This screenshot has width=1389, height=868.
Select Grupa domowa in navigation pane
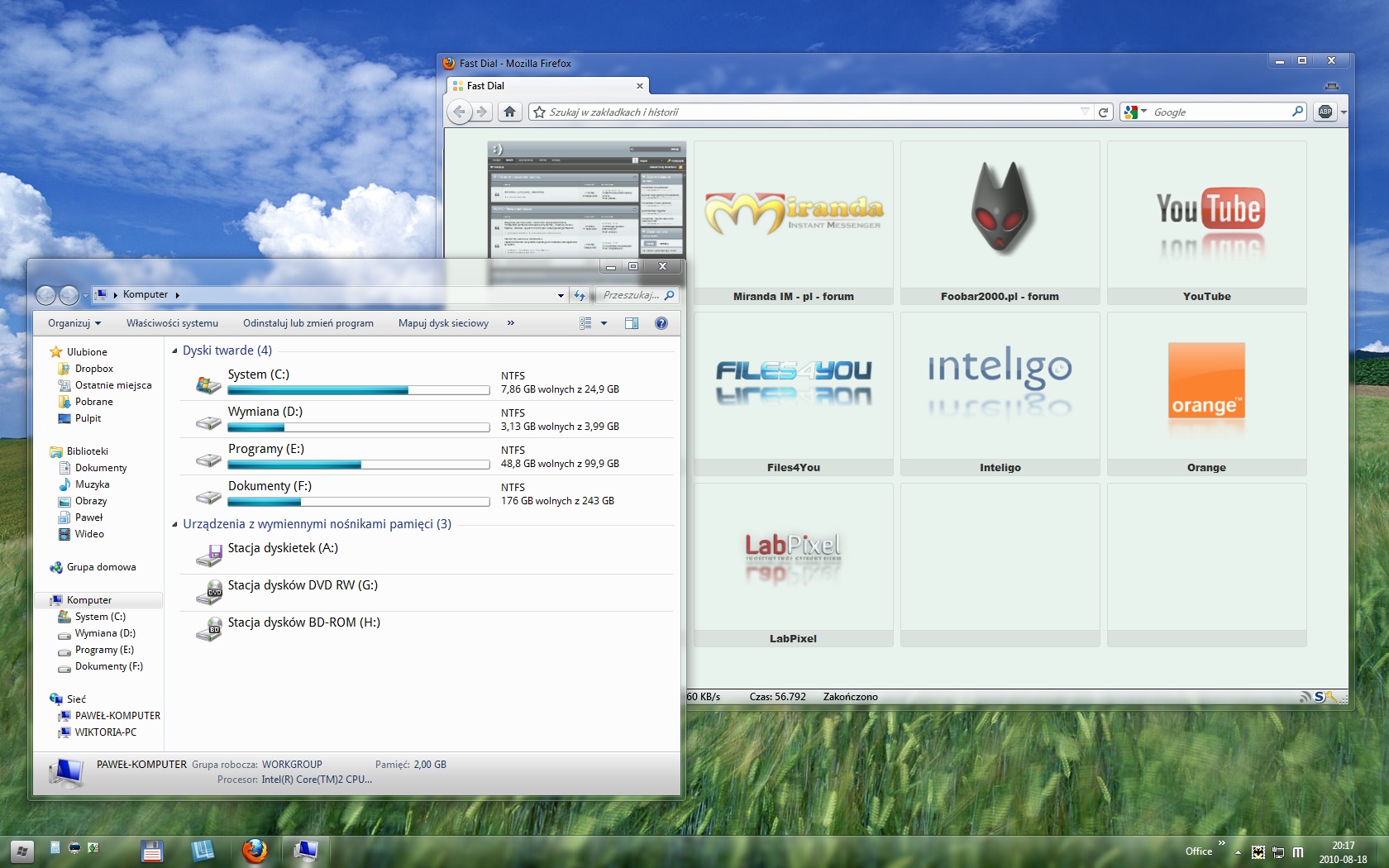click(x=93, y=567)
